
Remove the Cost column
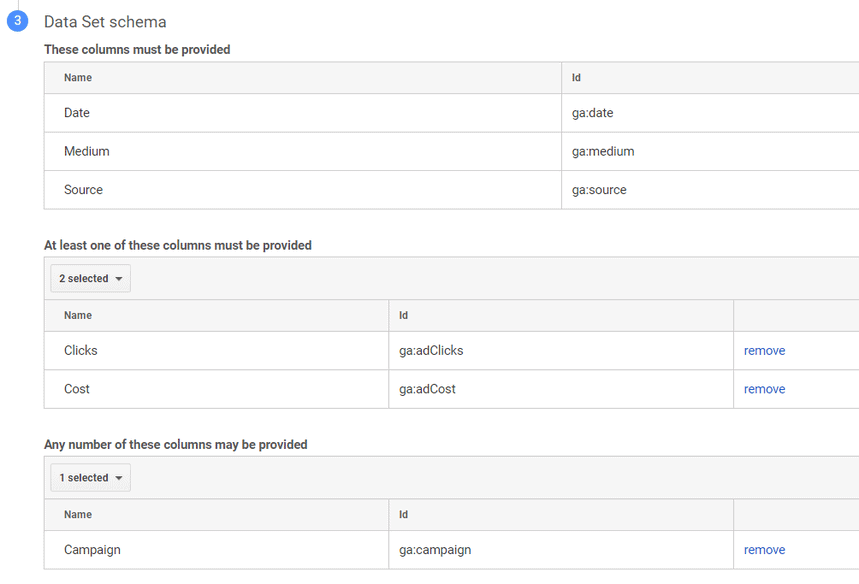[764, 389]
